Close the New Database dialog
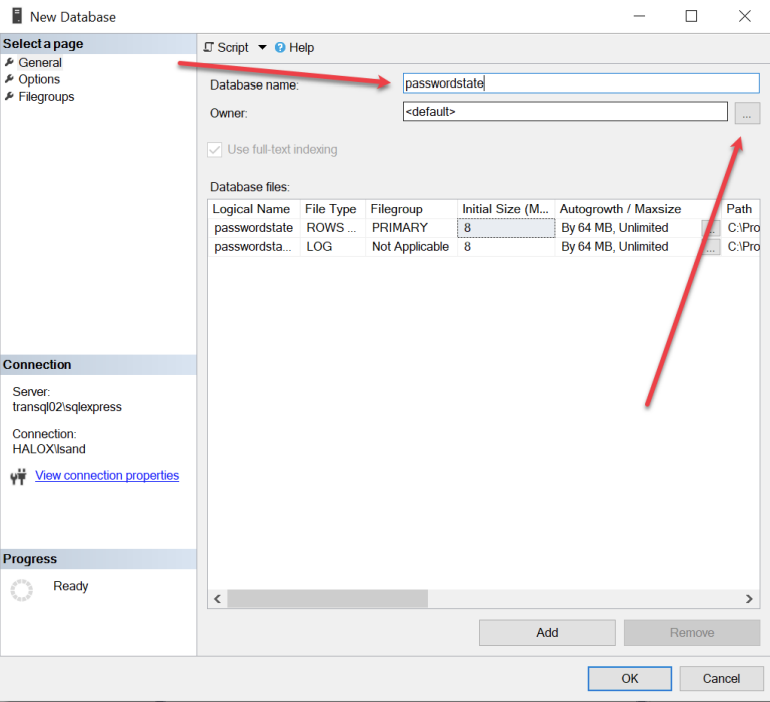 (x=744, y=16)
